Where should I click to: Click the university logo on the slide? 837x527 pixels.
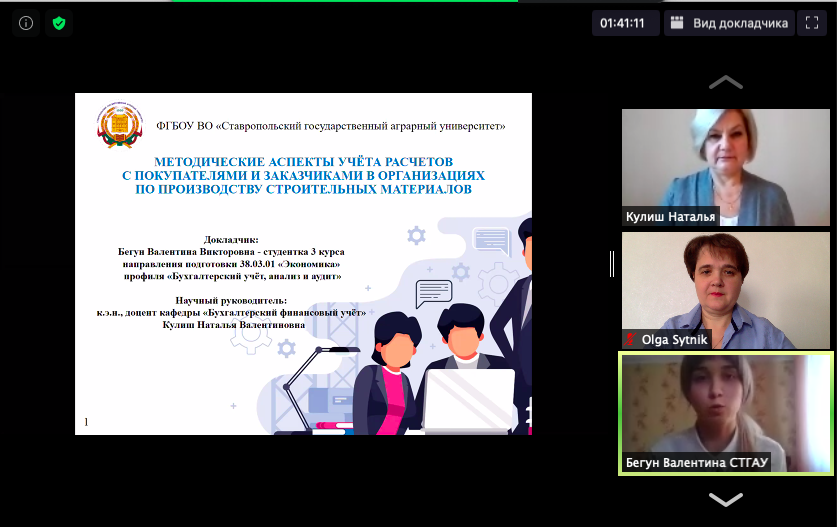point(120,124)
